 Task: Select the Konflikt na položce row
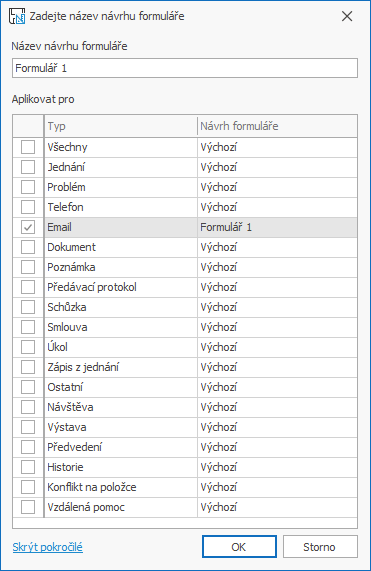click(185, 487)
